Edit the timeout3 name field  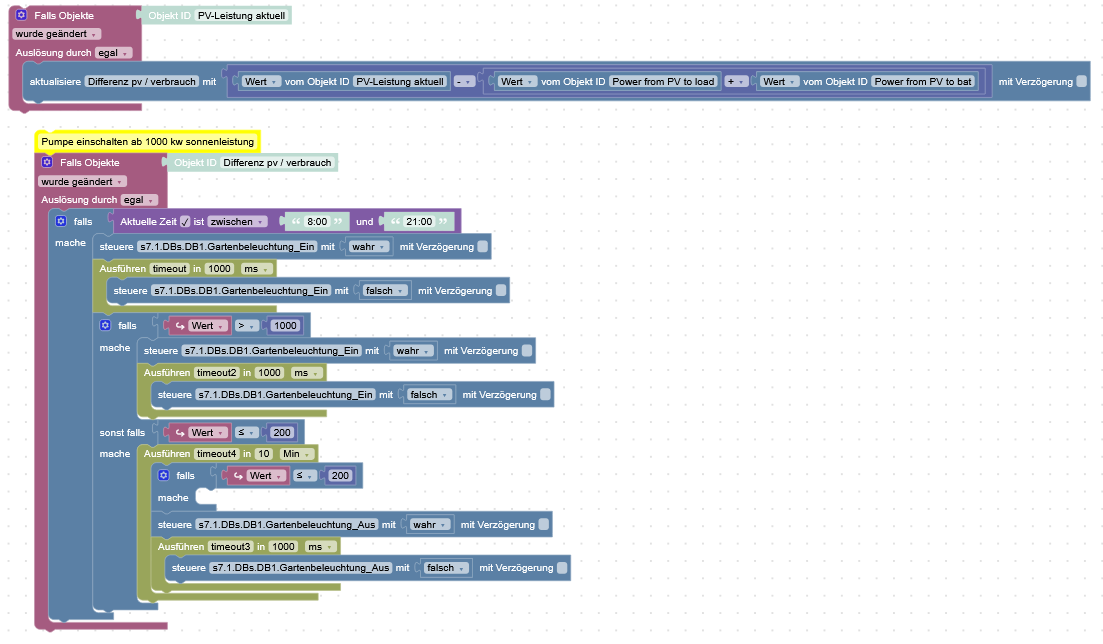[230, 547]
